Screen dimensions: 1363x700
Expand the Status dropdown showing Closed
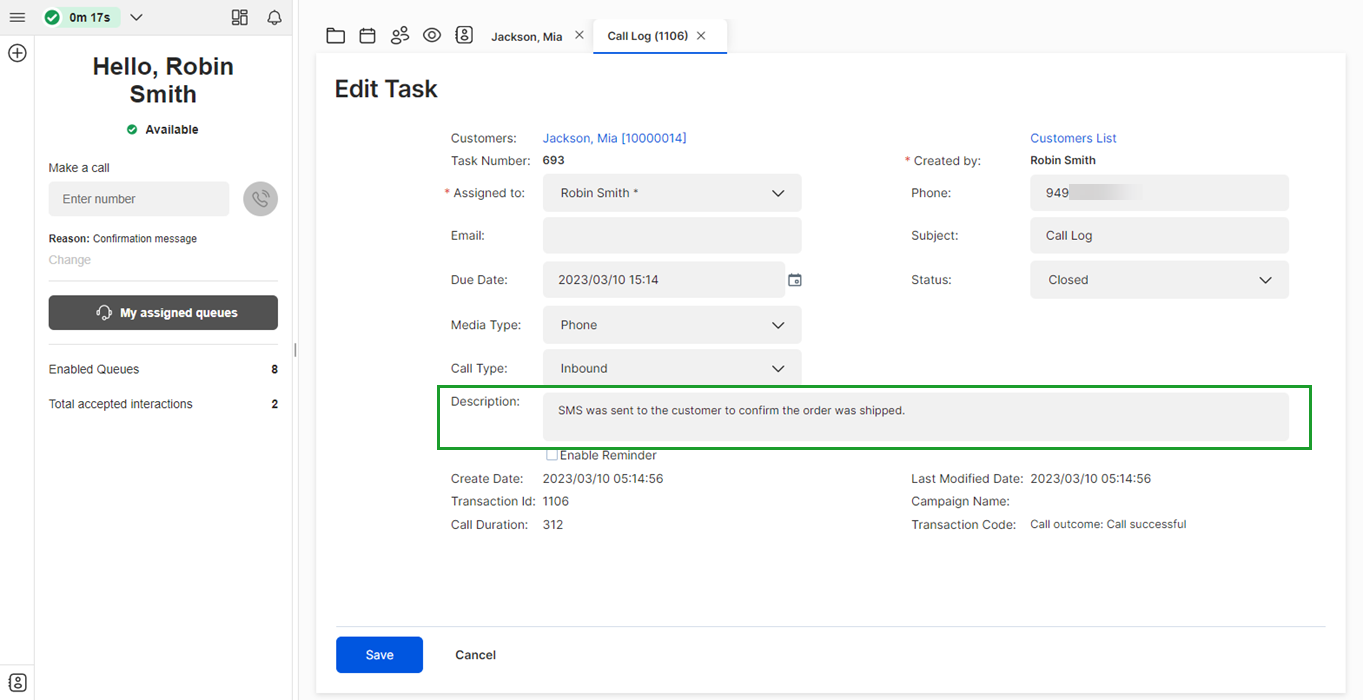click(x=1159, y=280)
